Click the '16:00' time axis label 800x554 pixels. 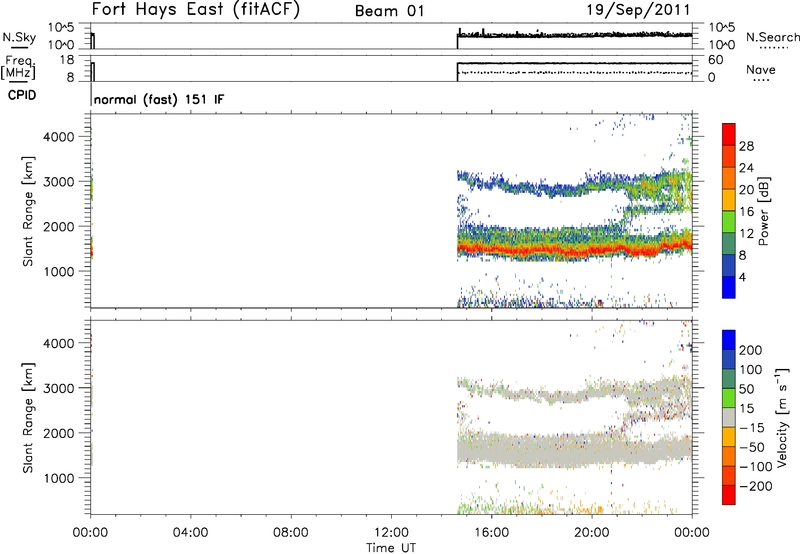[x=491, y=533]
